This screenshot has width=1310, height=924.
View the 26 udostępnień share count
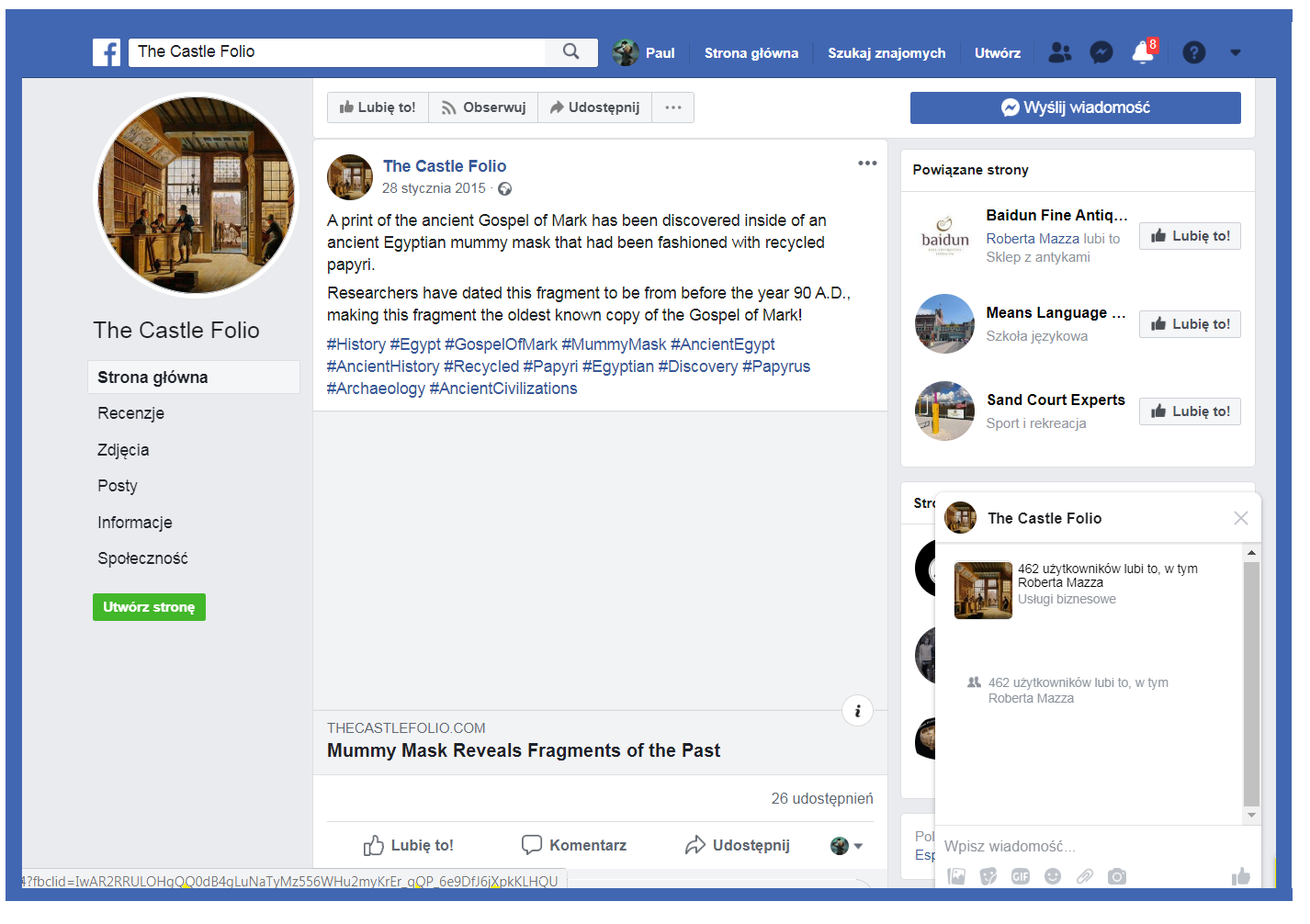(x=822, y=799)
